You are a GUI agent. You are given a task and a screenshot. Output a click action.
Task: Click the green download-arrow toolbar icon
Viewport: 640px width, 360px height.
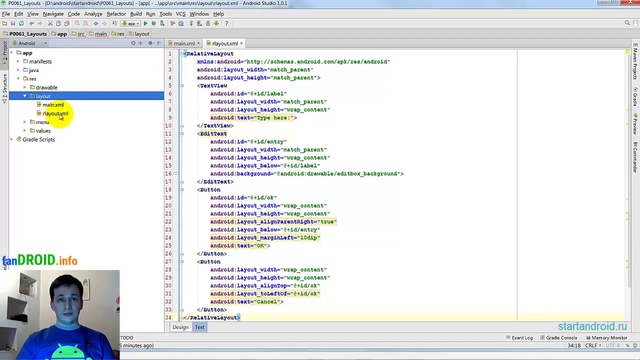tap(216, 24)
